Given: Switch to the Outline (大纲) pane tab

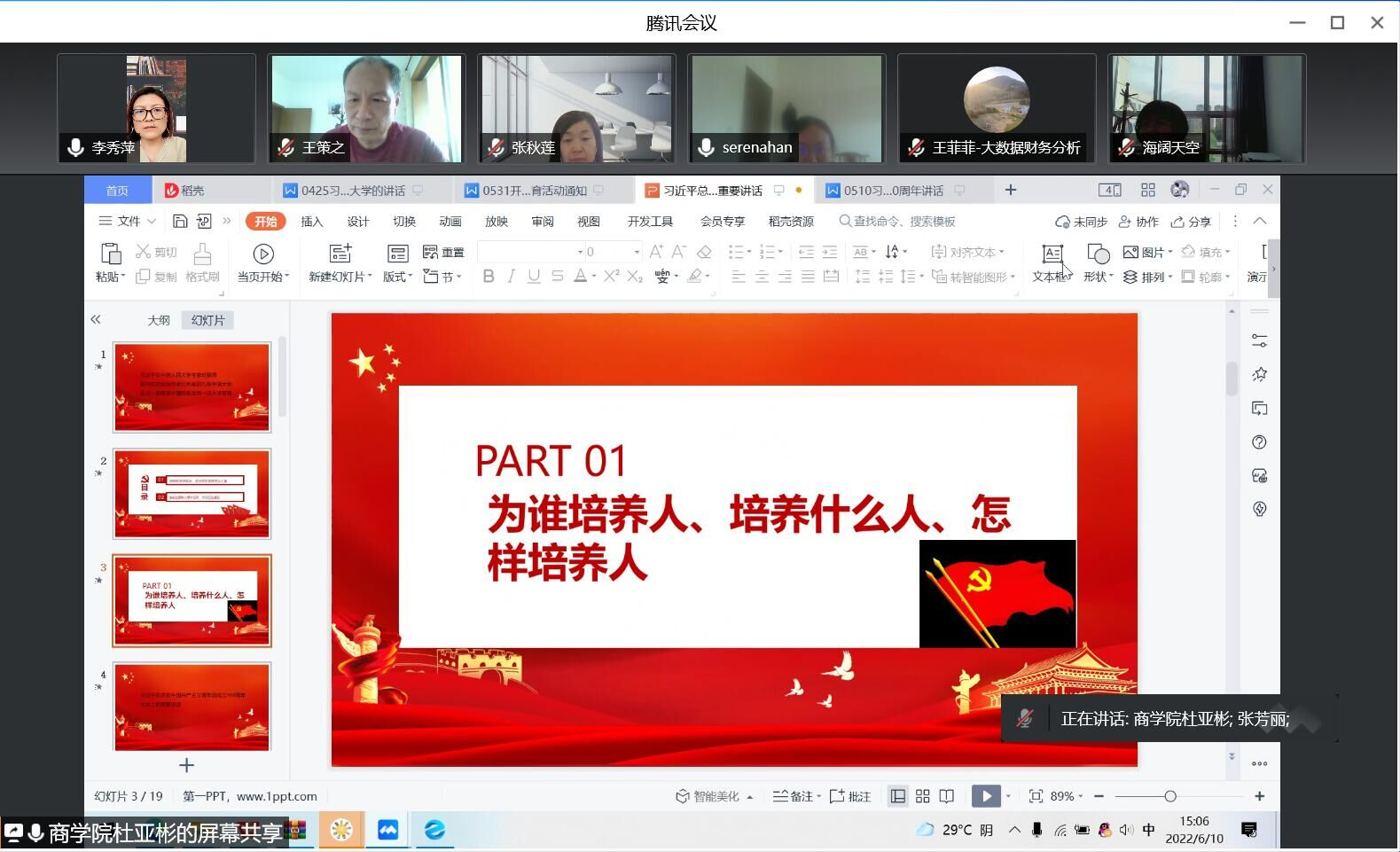Looking at the screenshot, I should coord(159,320).
